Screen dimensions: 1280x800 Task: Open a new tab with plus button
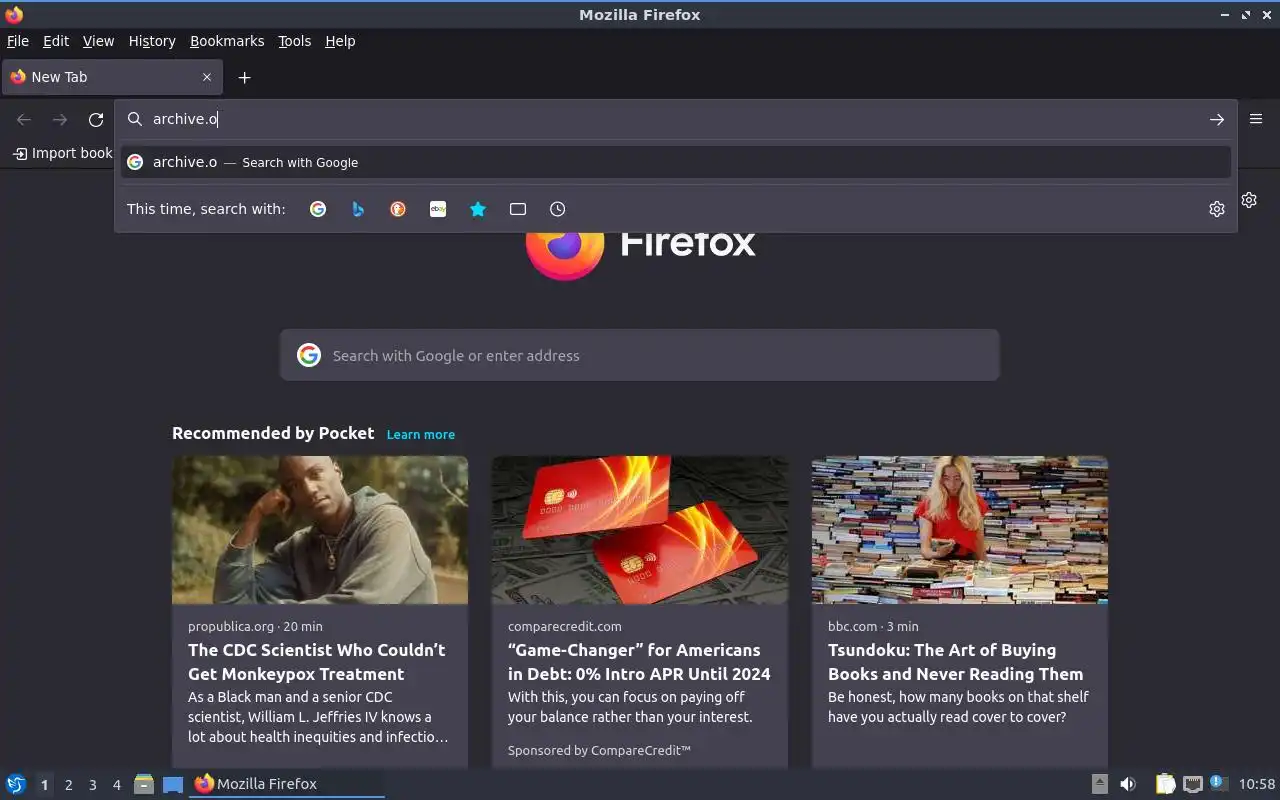[x=244, y=77]
